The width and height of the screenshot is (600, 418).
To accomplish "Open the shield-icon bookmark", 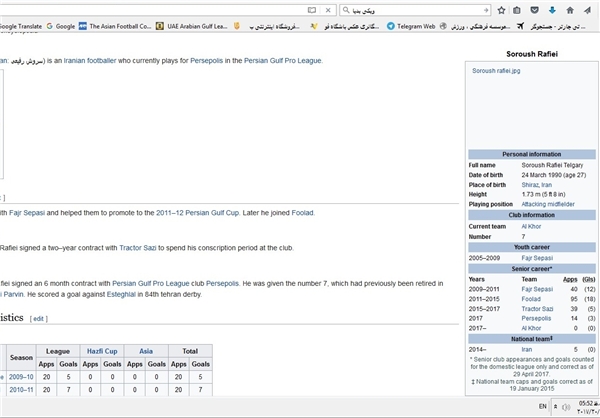I will tap(237, 26).
